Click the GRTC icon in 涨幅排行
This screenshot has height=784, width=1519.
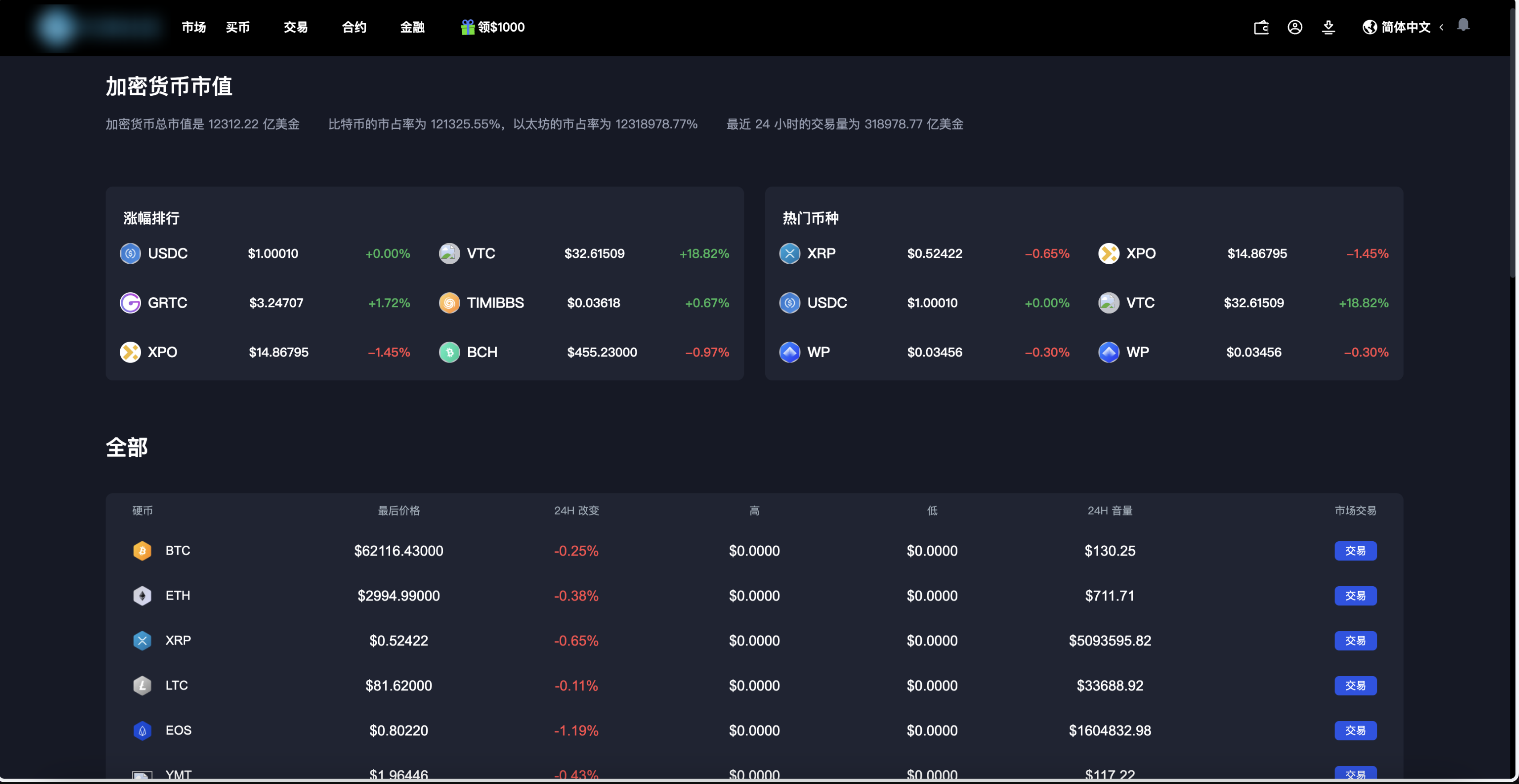[131, 303]
